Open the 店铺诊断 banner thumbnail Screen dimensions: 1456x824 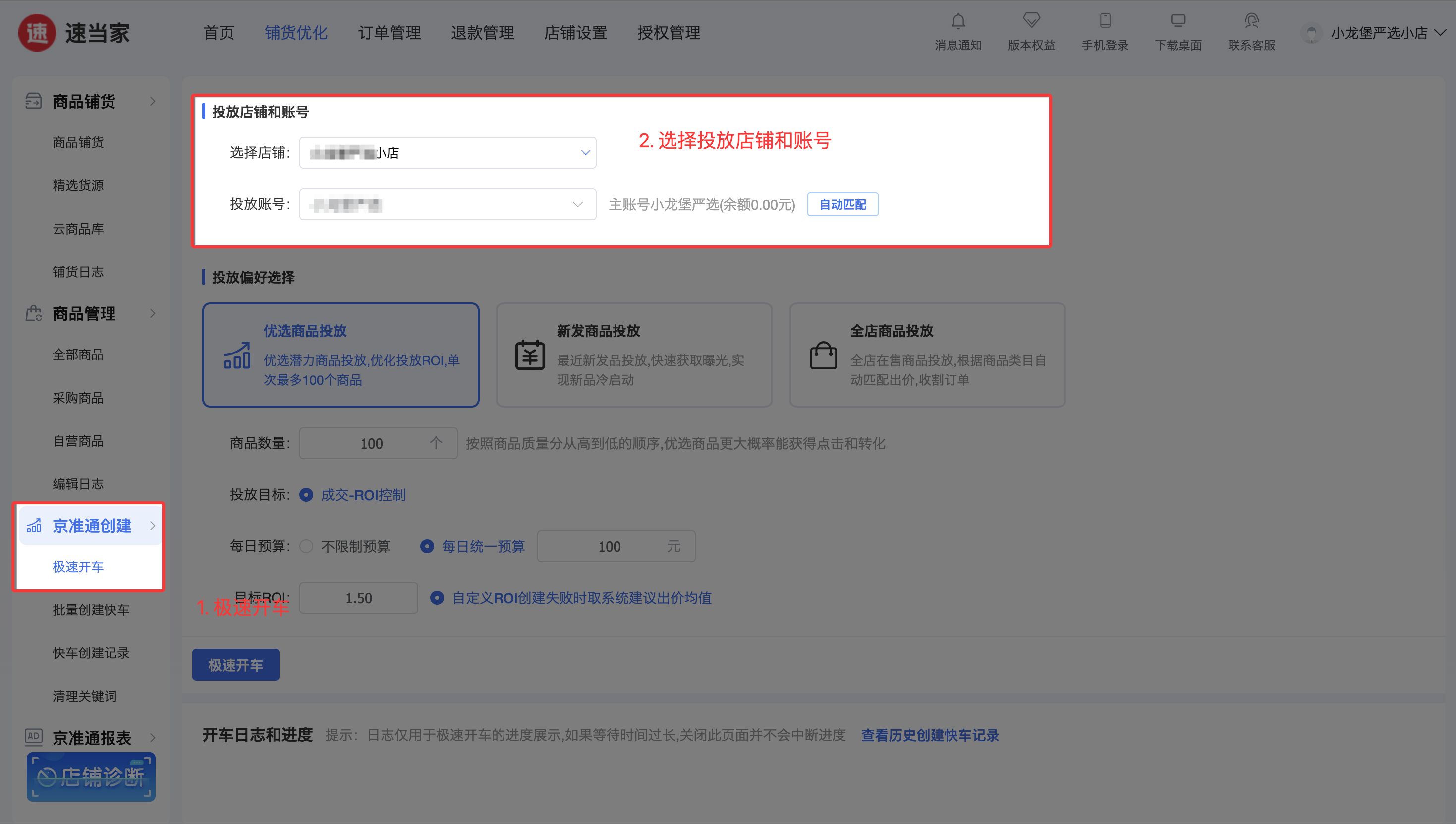point(91,776)
